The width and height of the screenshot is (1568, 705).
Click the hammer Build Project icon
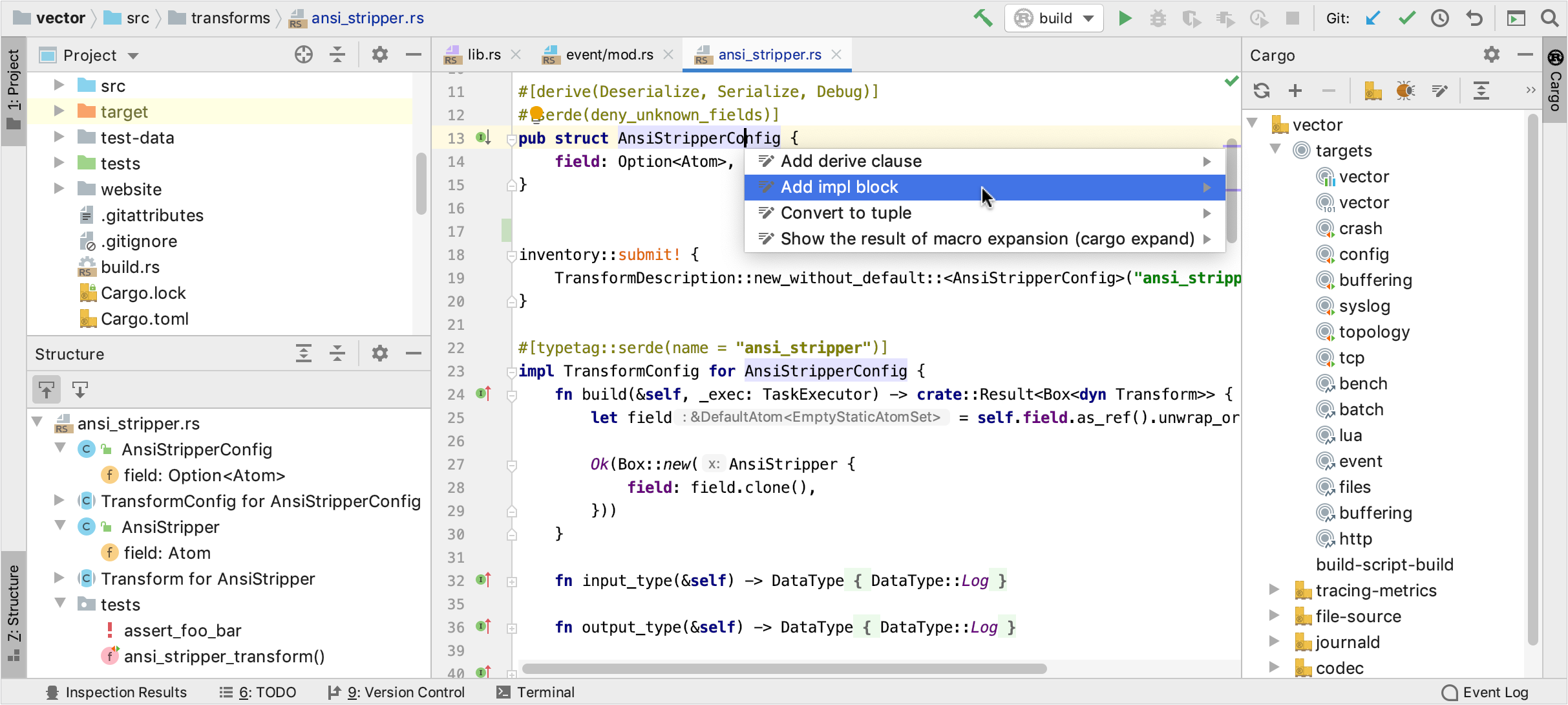pos(982,18)
